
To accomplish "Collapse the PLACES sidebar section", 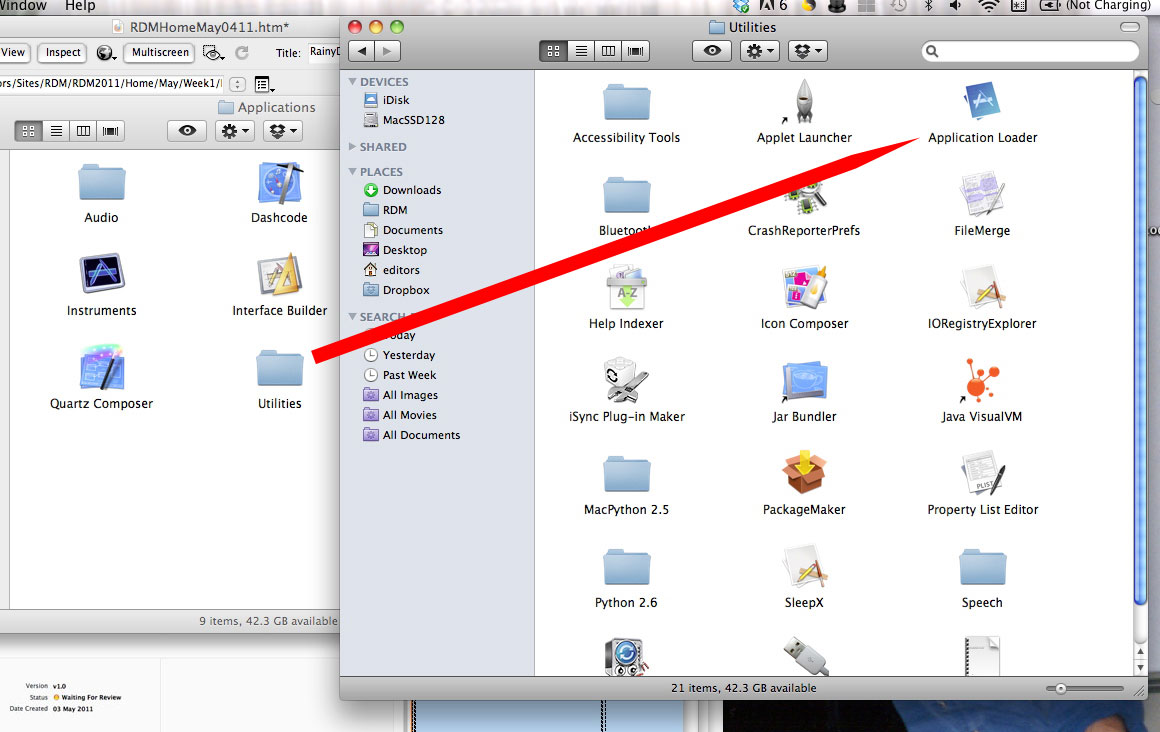I will 353,172.
